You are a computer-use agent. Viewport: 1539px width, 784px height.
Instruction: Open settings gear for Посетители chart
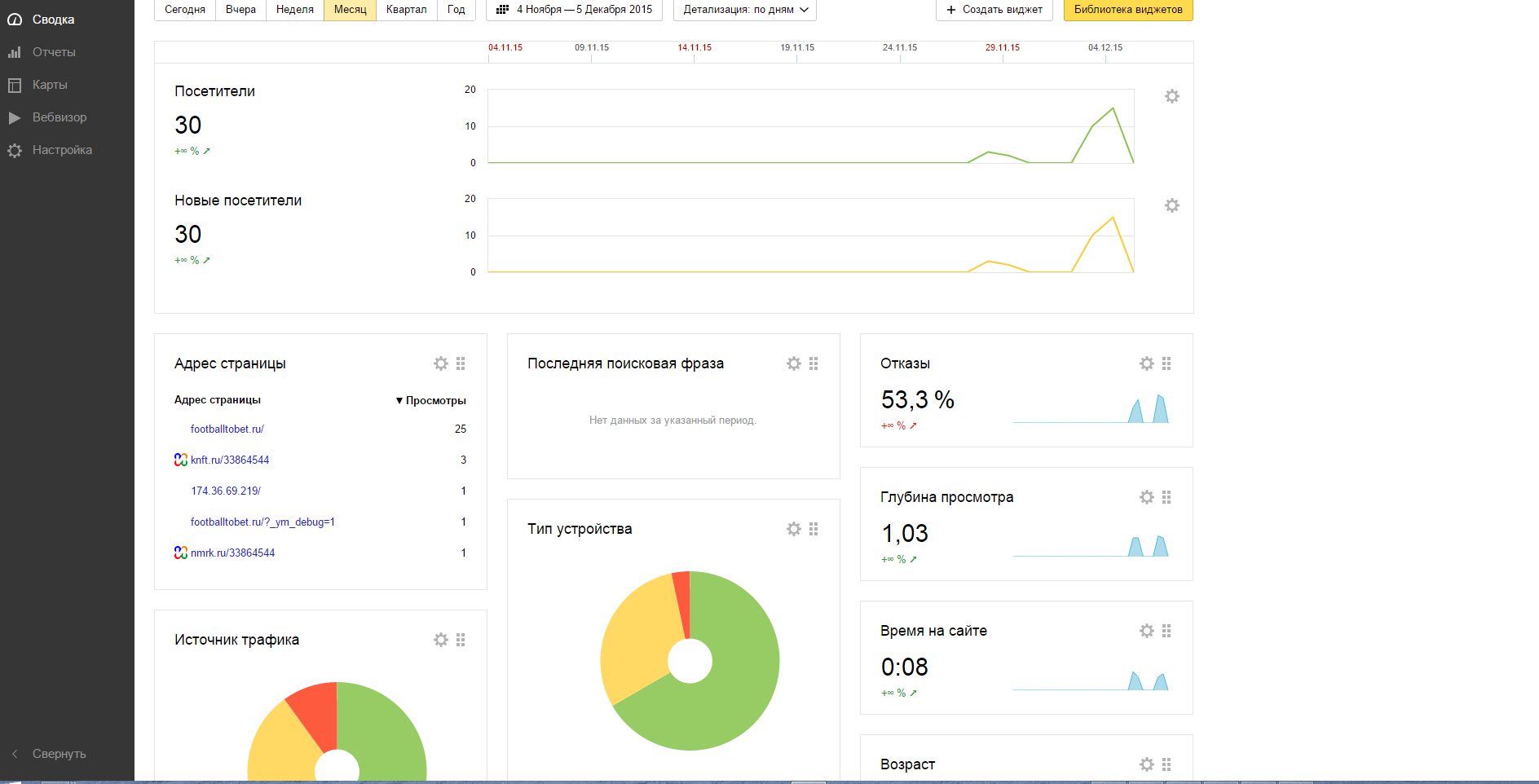click(x=1172, y=96)
